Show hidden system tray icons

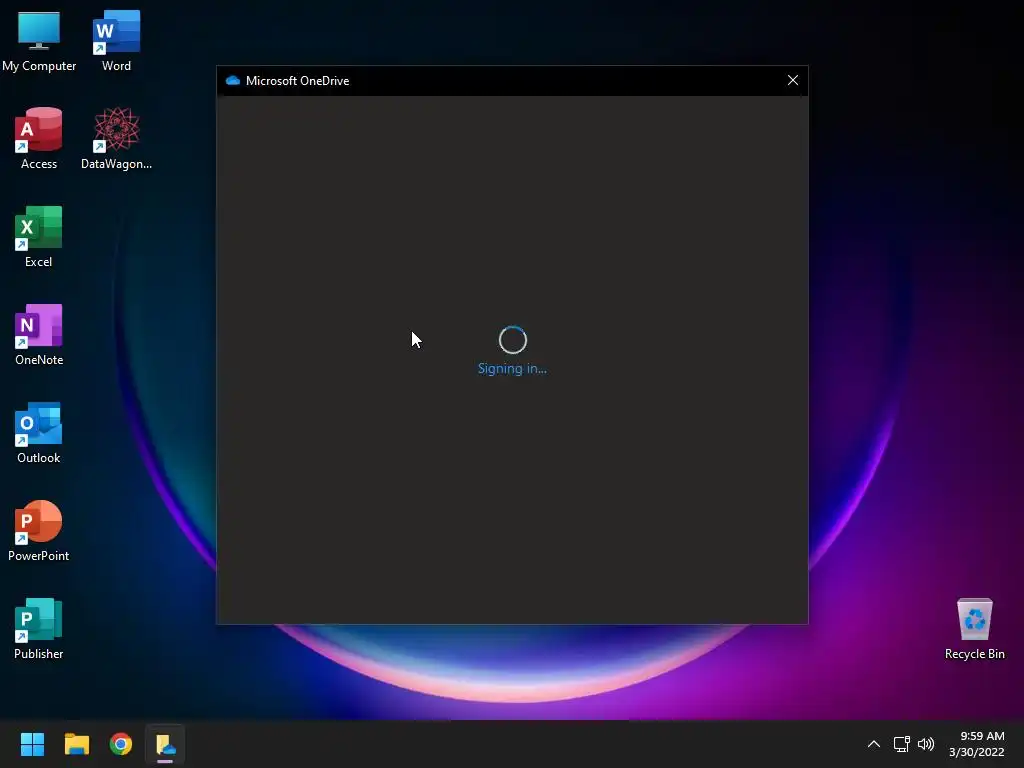(x=873, y=744)
